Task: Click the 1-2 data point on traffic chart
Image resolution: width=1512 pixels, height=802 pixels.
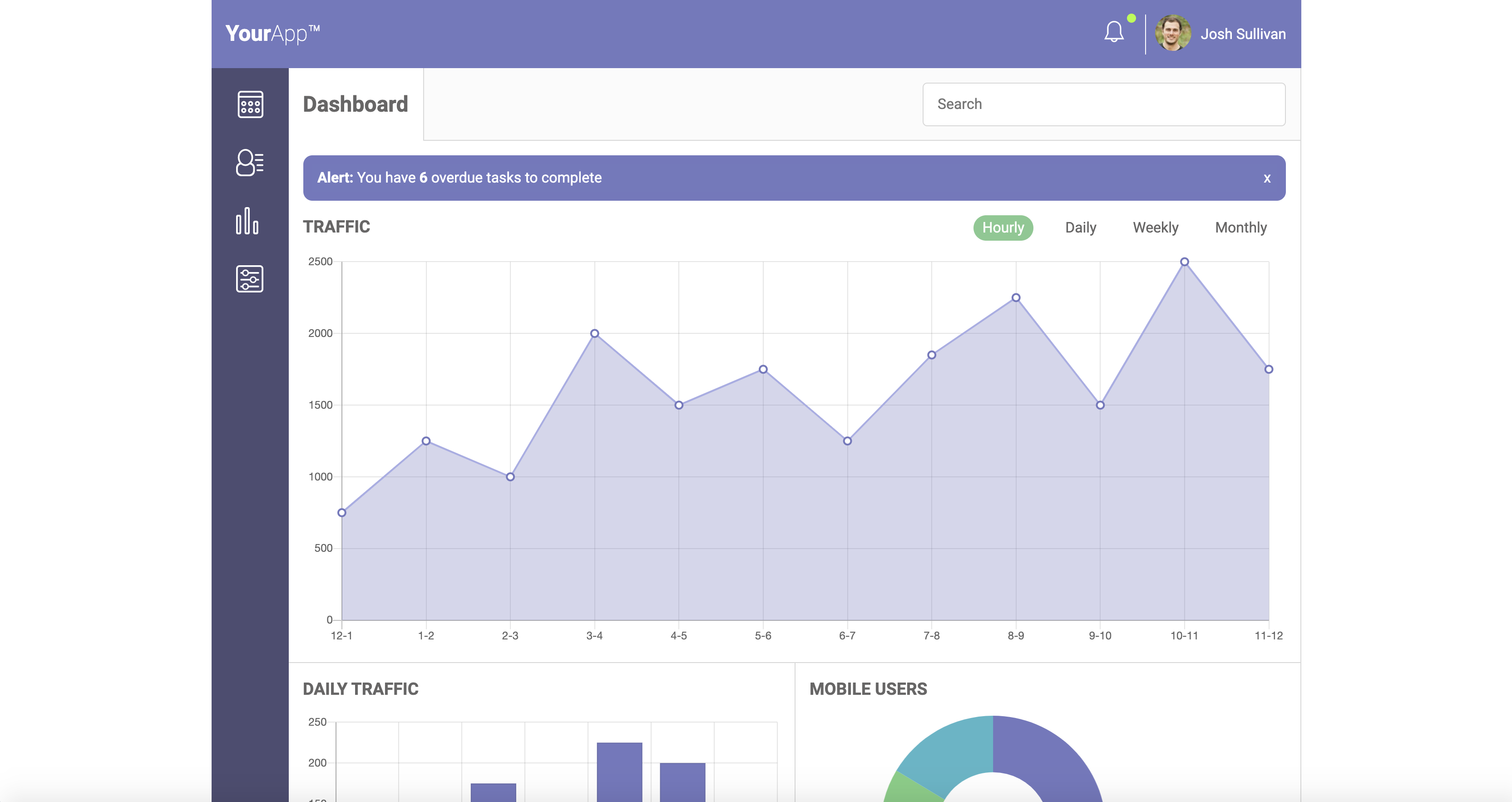Action: pos(426,441)
